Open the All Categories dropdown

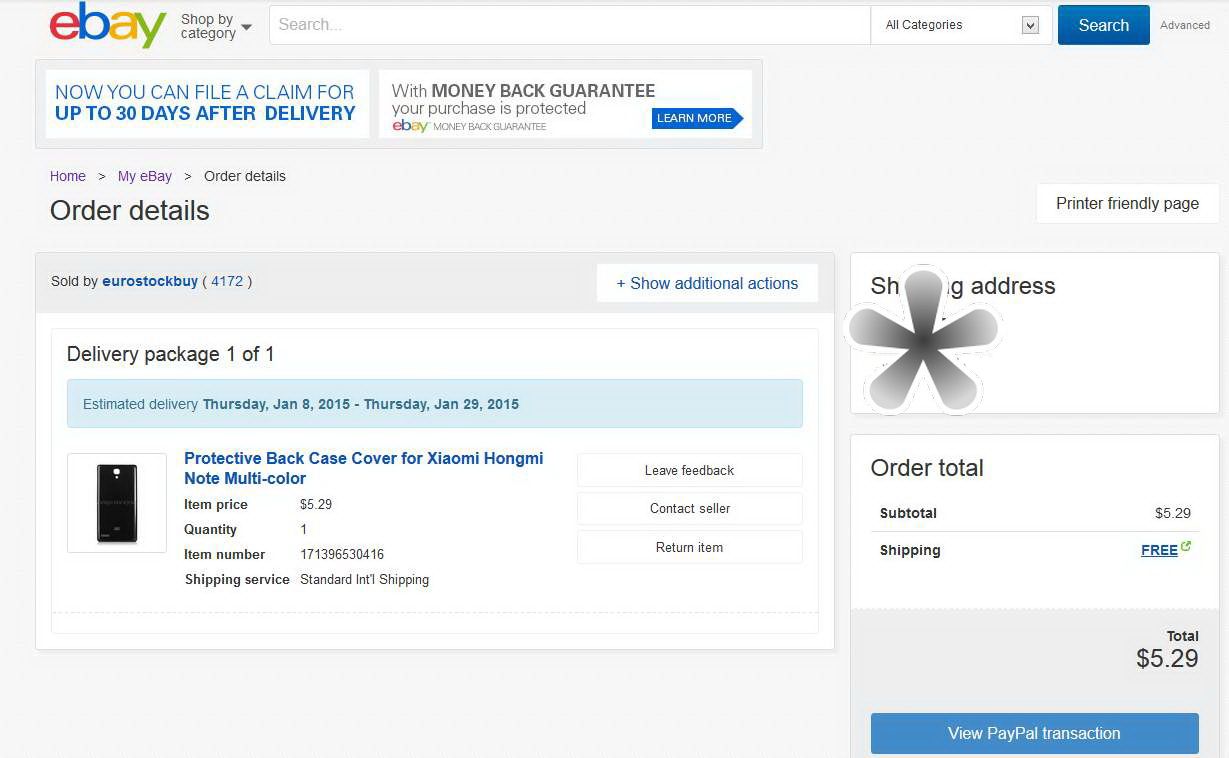[x=962, y=25]
